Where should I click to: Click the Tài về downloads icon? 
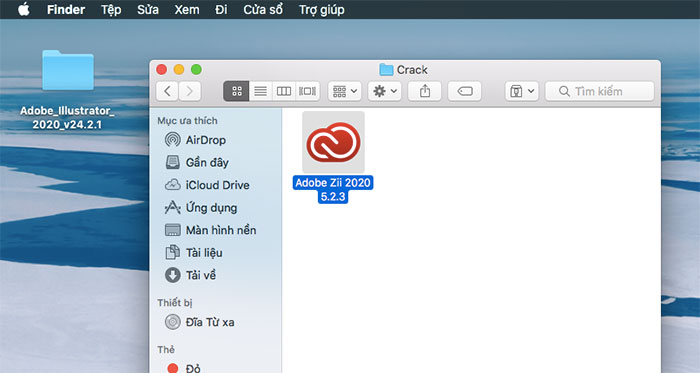click(x=172, y=275)
